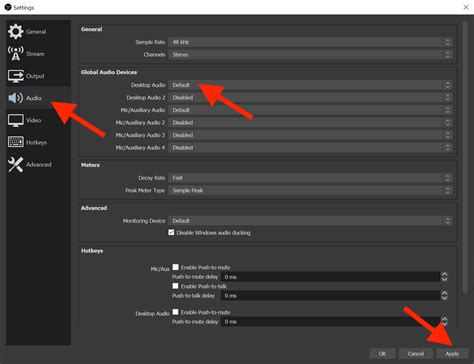474x364 pixels.
Task: Adjust Mic/Aux Push-to-mute delay stepper arrows
Action: pyautogui.click(x=444, y=277)
